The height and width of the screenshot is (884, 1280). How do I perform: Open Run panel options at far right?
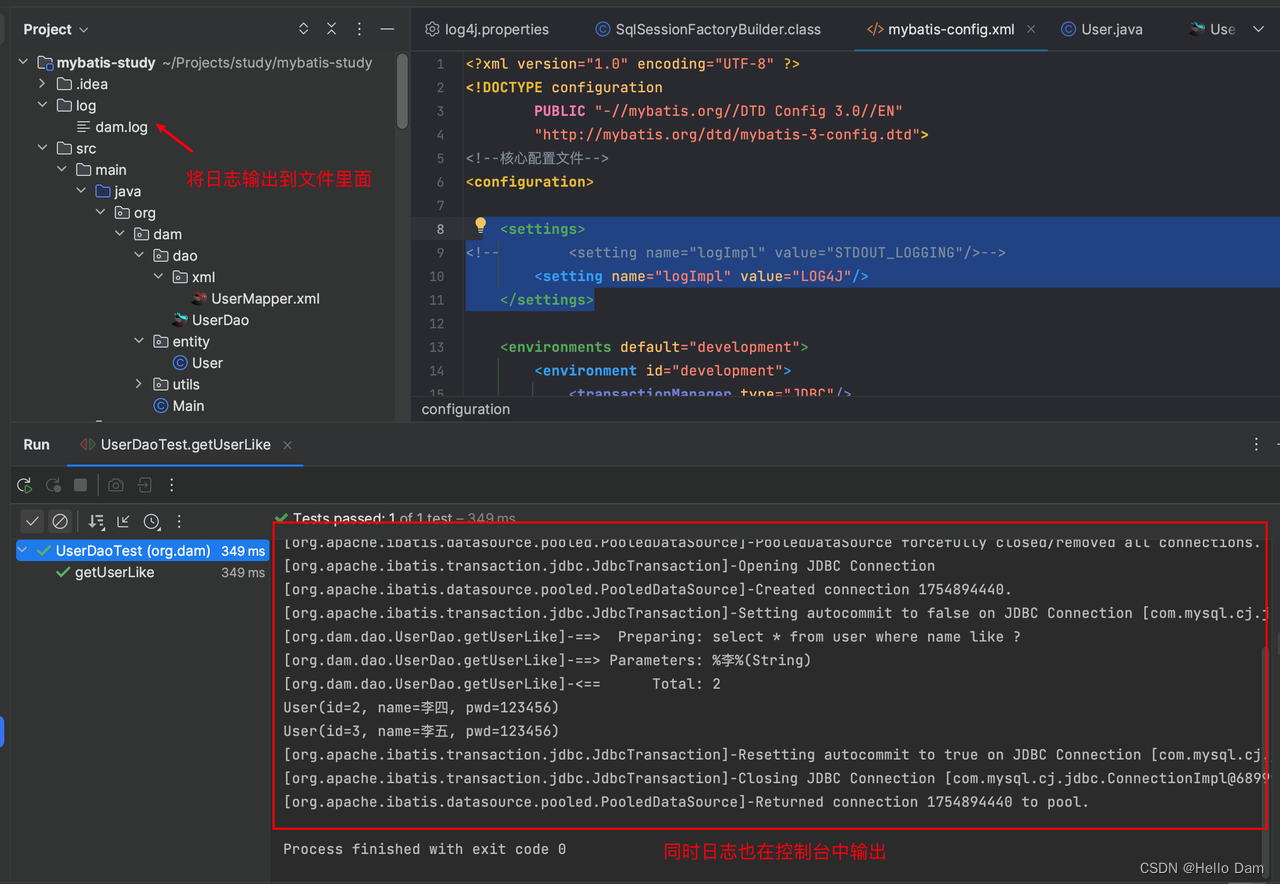1257,444
